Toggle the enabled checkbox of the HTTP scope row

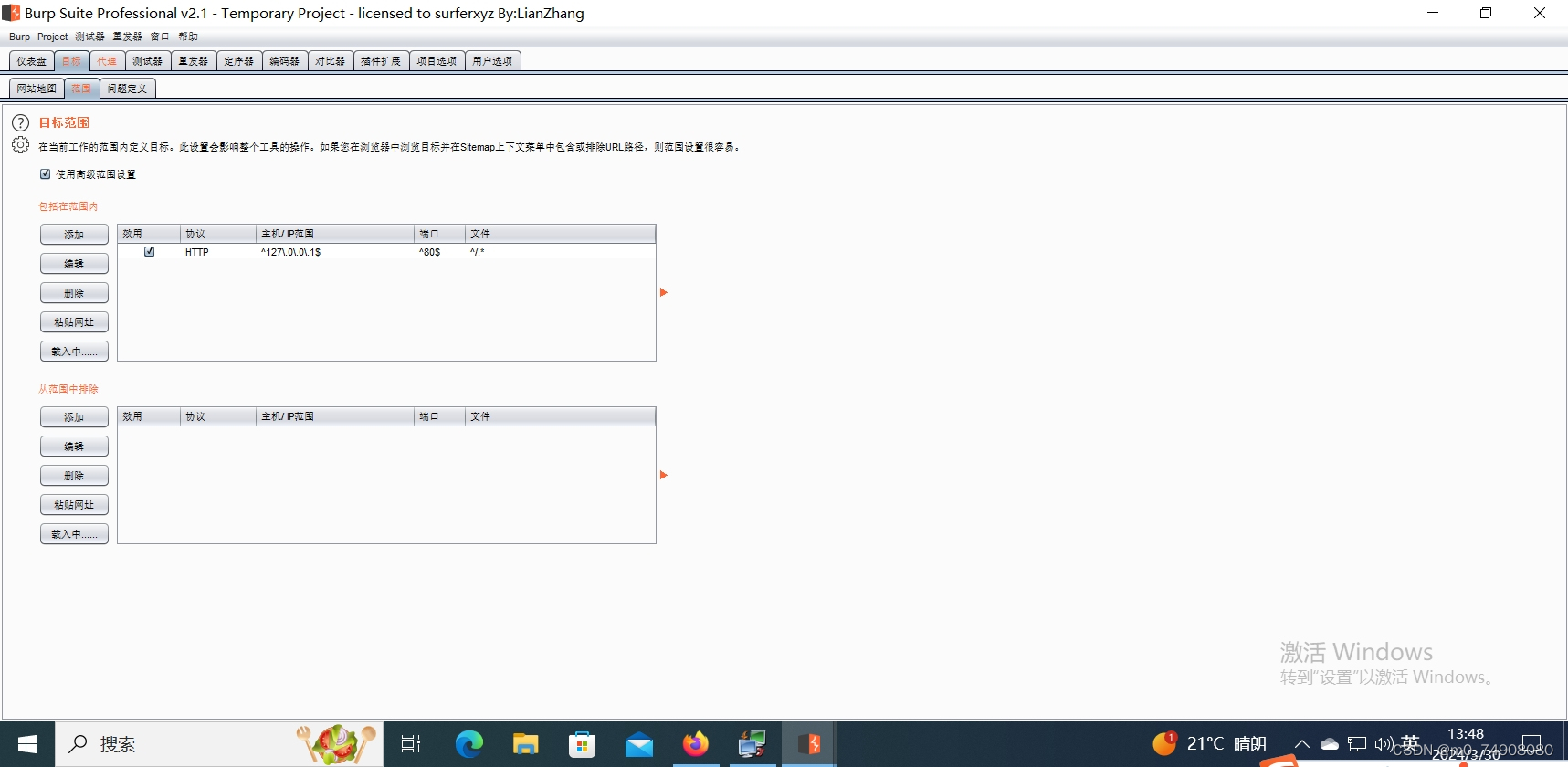(149, 251)
